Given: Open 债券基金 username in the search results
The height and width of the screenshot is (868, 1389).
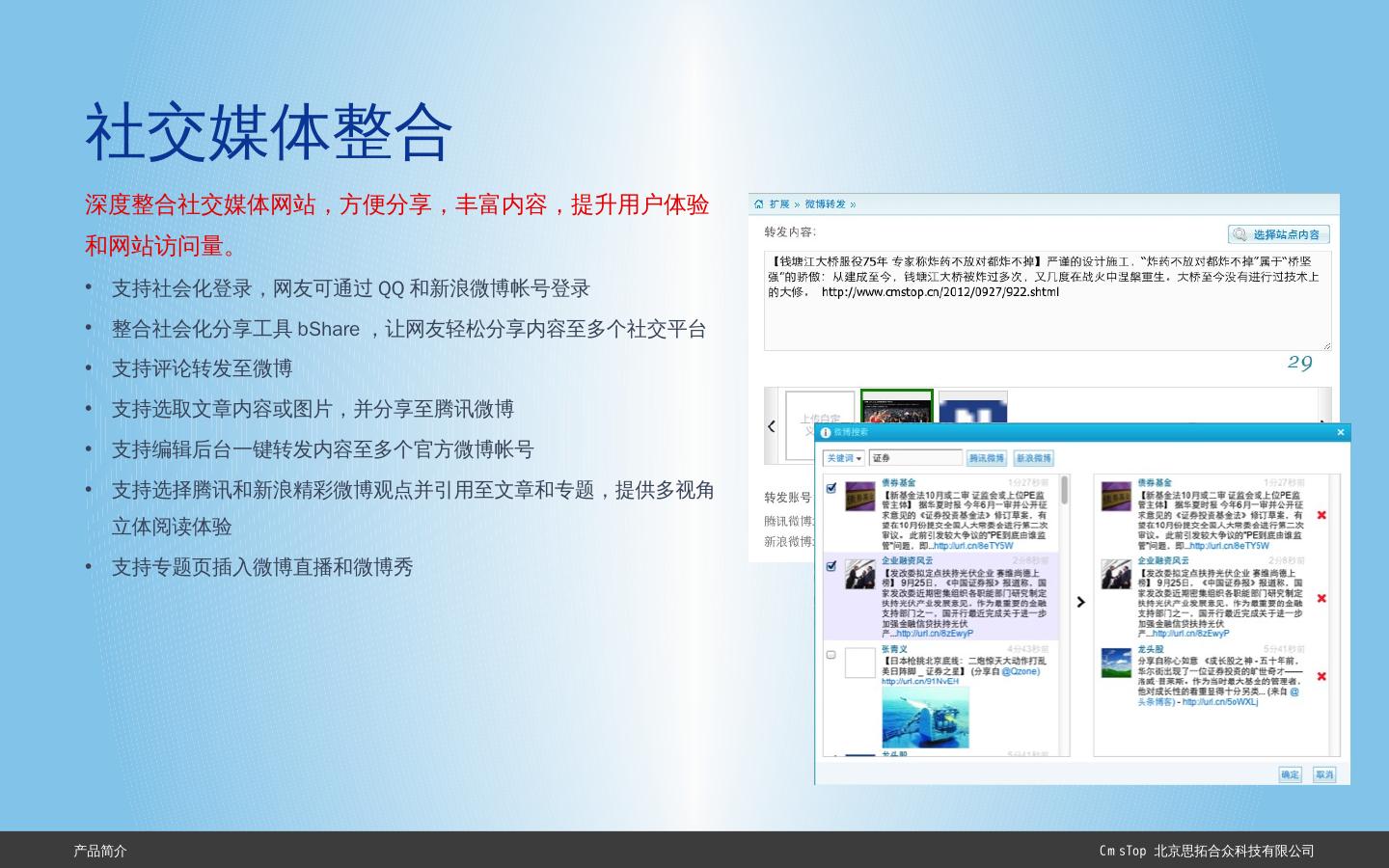Looking at the screenshot, I should [899, 482].
